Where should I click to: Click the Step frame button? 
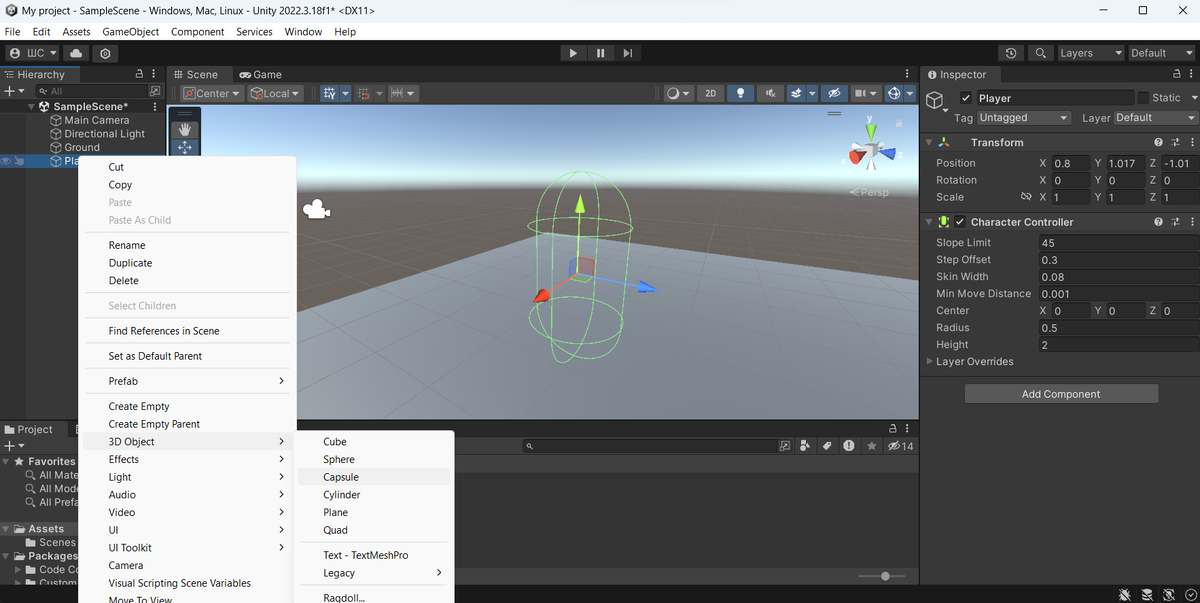627,53
